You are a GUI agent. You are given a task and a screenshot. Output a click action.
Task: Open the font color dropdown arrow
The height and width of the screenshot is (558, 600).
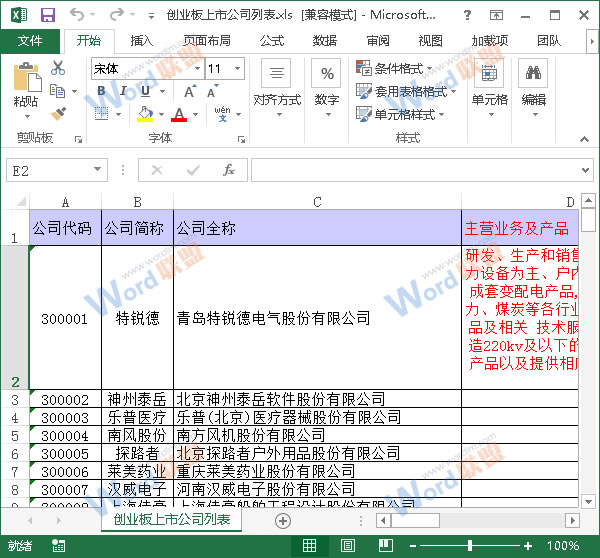click(x=196, y=114)
